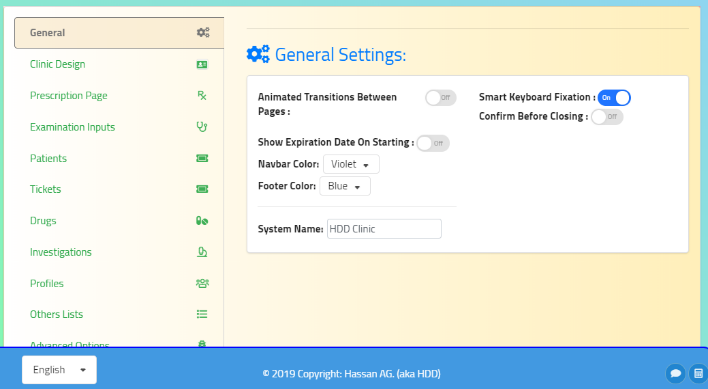Click the users icon next to Profiles
708x389 pixels.
click(x=202, y=283)
